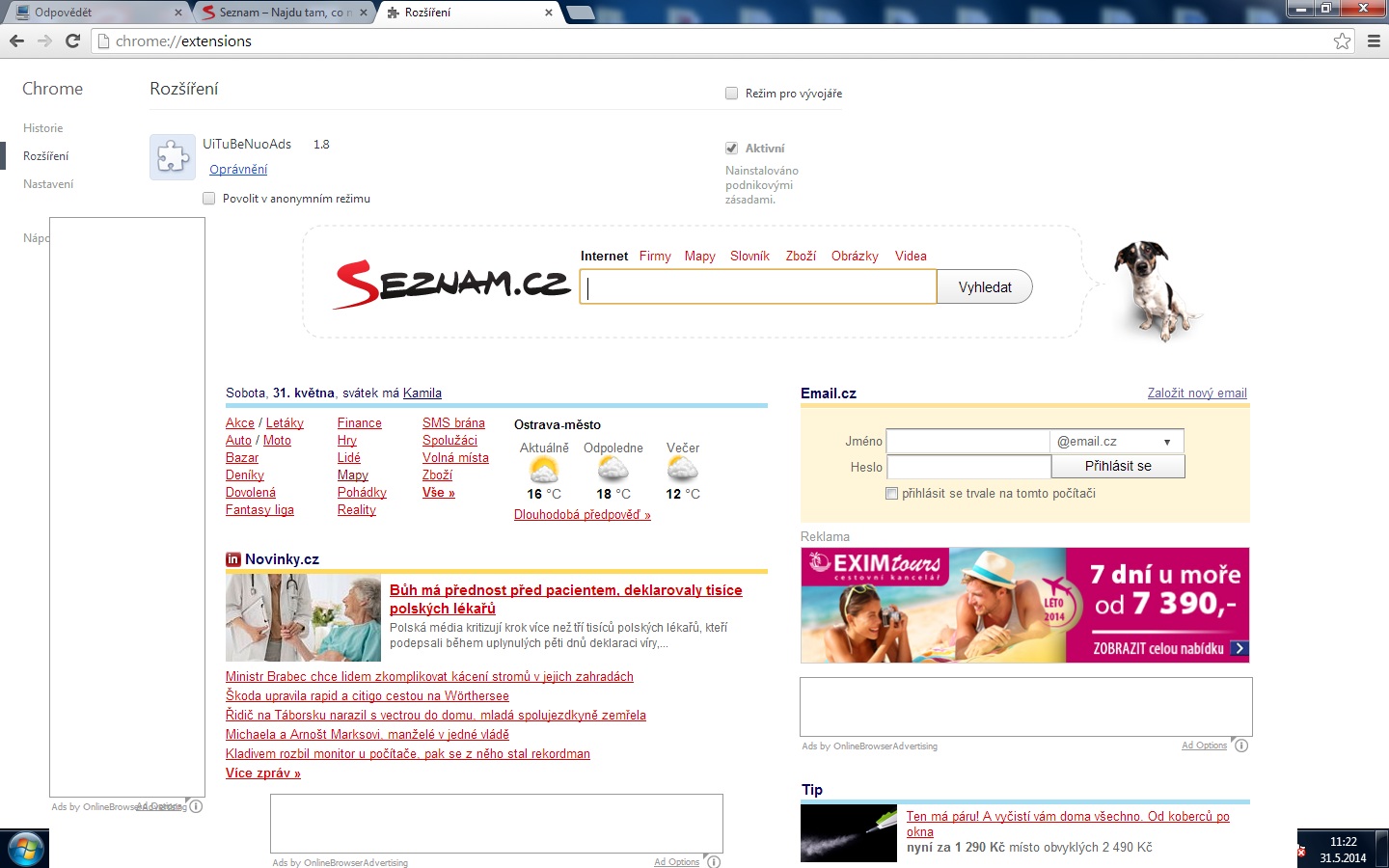The image size is (1389, 868).
Task: Open headline Bůh má přednost před pacientem
Action: [566, 600]
